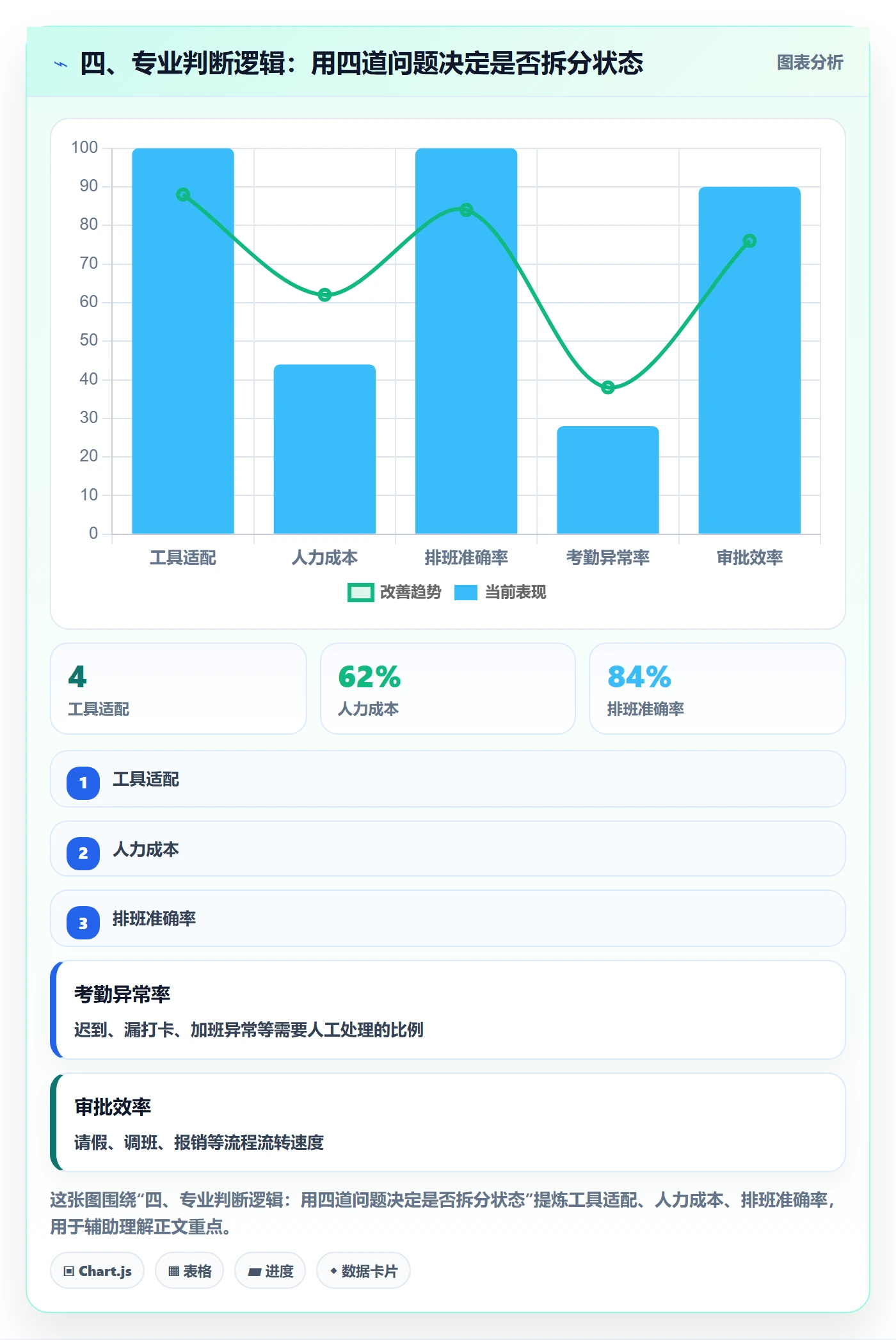Click the 考勤异常率 blue bar
This screenshot has width=896, height=1340.
pos(608,480)
